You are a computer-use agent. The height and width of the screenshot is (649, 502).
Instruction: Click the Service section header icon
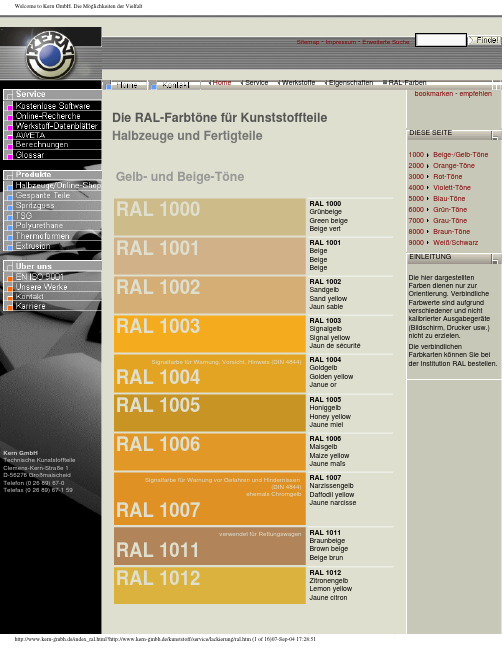(x=8, y=95)
